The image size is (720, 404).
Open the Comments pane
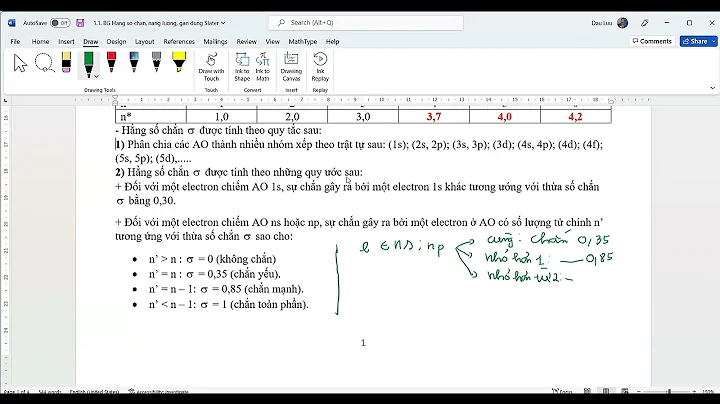[x=652, y=41]
